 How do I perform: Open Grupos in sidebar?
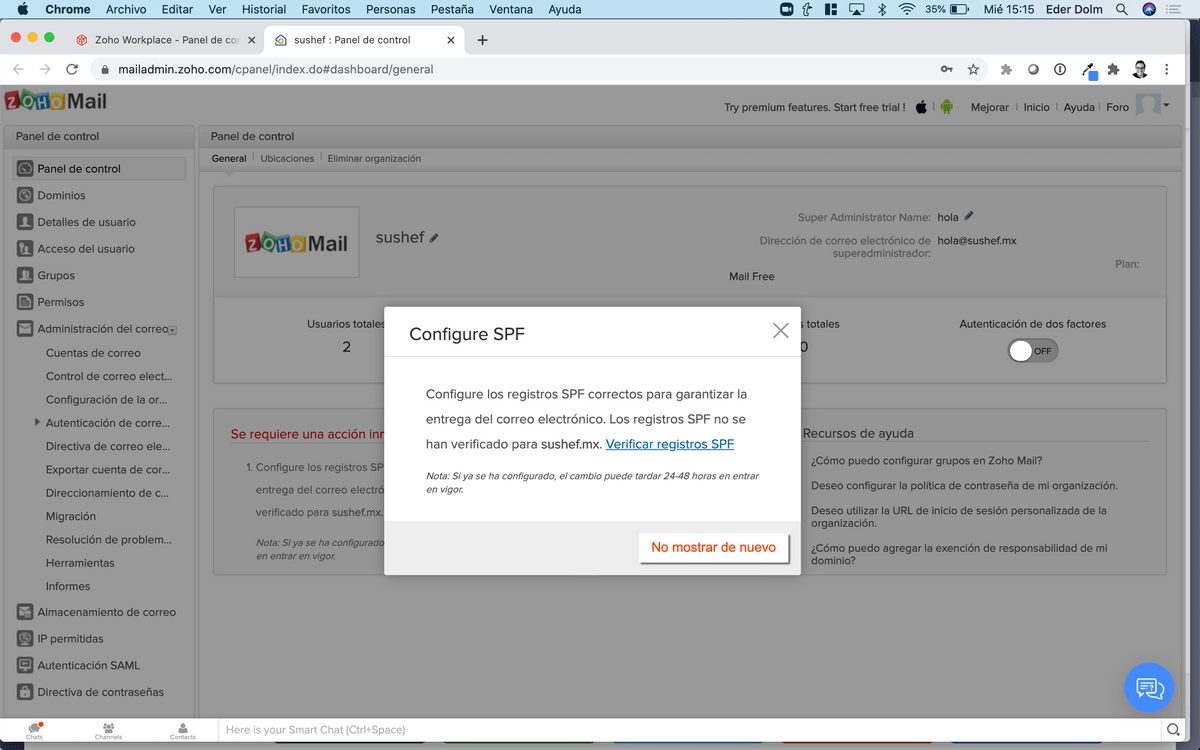tap(56, 275)
